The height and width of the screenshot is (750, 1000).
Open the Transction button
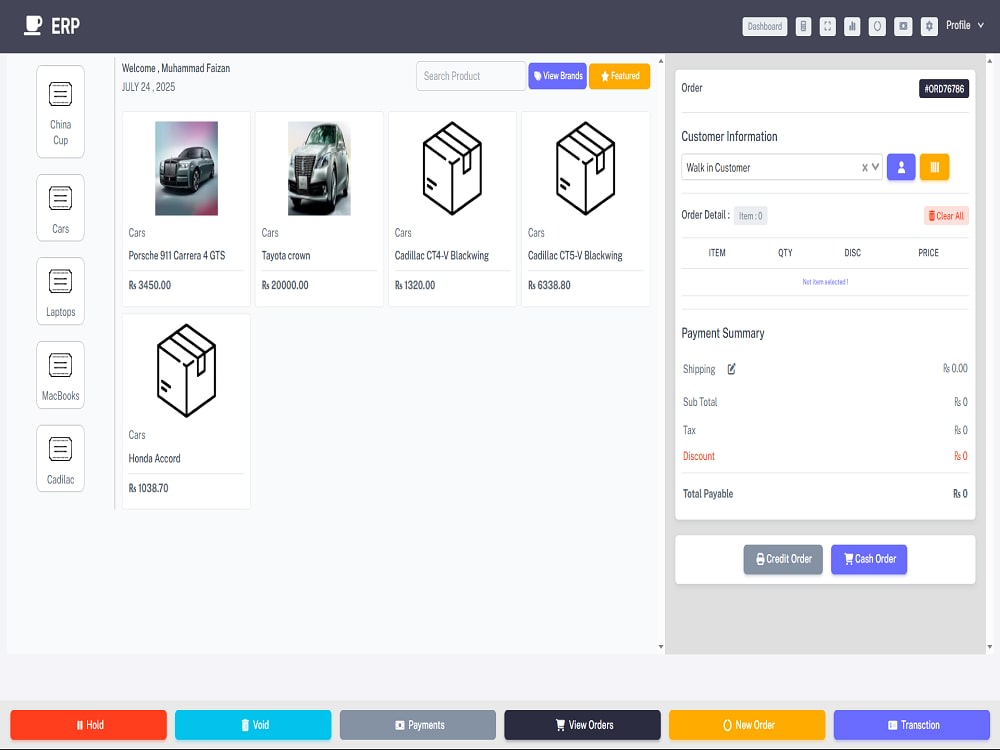click(x=912, y=725)
